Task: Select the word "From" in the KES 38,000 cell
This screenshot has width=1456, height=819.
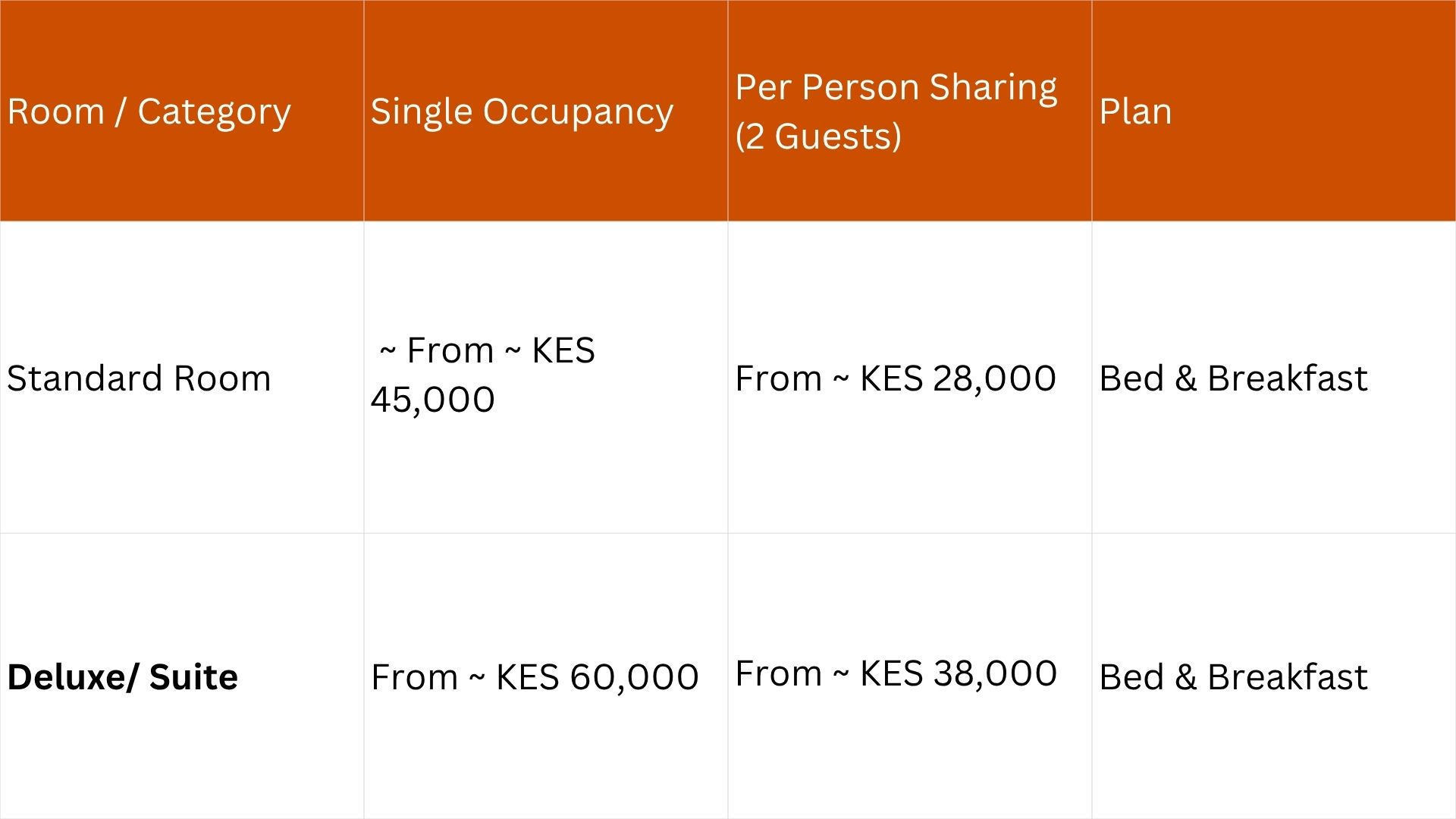Action: [x=778, y=673]
